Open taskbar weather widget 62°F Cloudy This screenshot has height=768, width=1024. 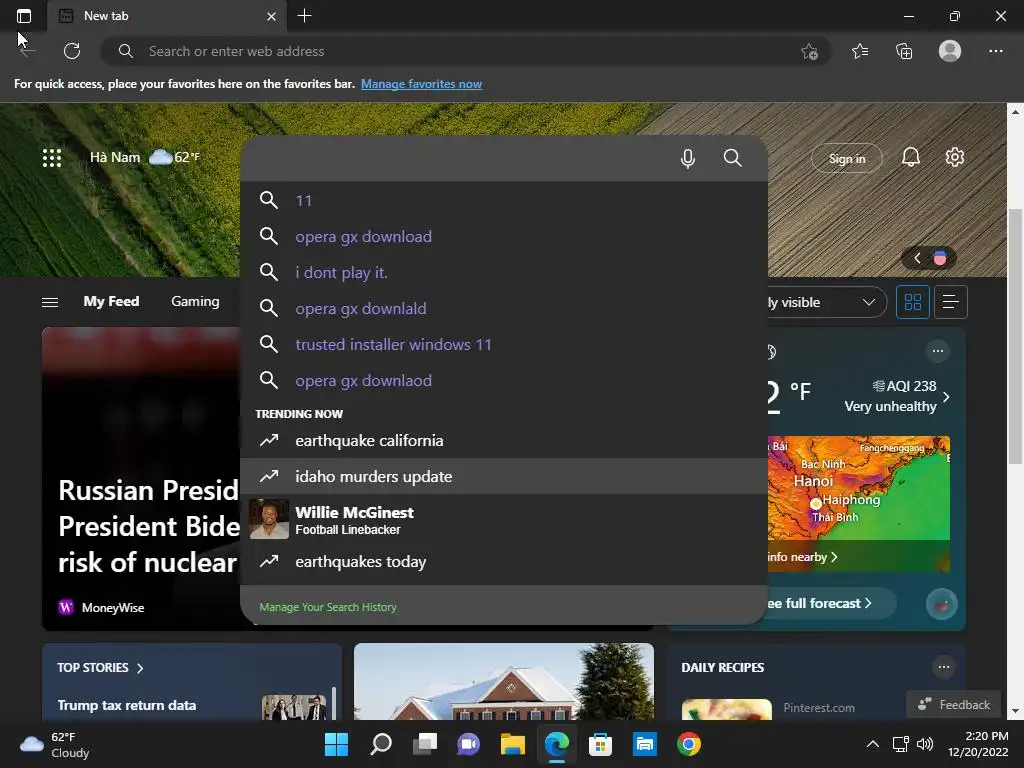(x=55, y=744)
